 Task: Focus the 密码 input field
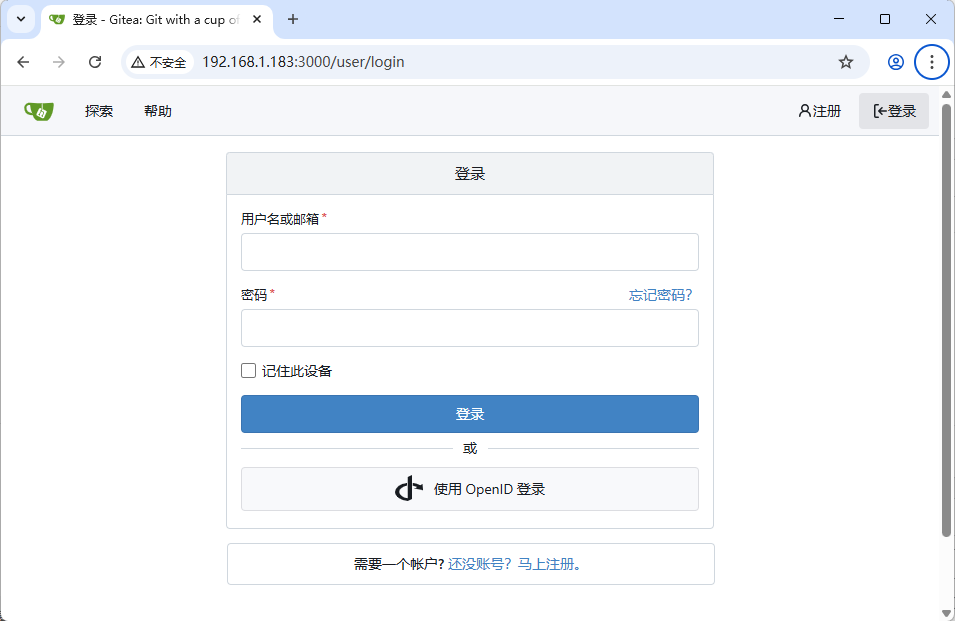[x=470, y=328]
